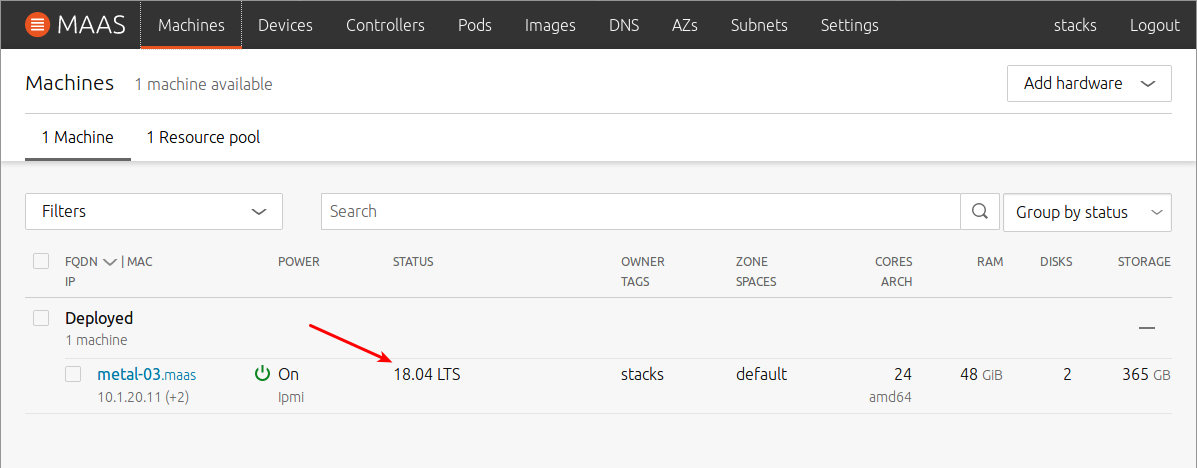Image resolution: width=1197 pixels, height=468 pixels.
Task: Click the CORES column header
Action: tap(893, 262)
